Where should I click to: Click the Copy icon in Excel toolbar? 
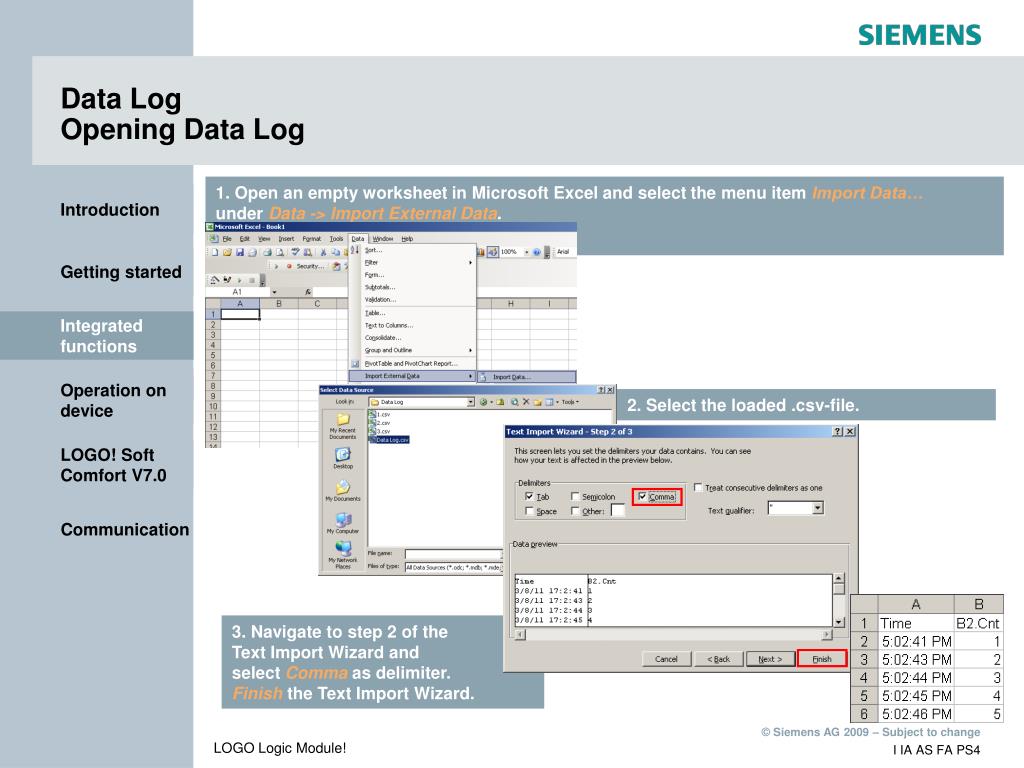[x=336, y=252]
